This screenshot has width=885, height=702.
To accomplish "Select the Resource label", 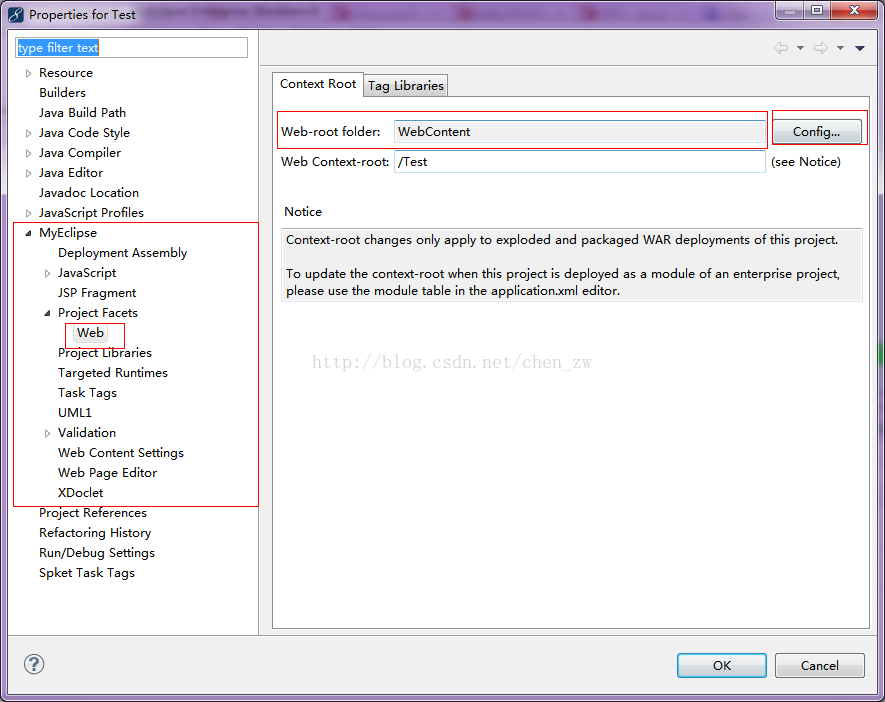I will [65, 73].
